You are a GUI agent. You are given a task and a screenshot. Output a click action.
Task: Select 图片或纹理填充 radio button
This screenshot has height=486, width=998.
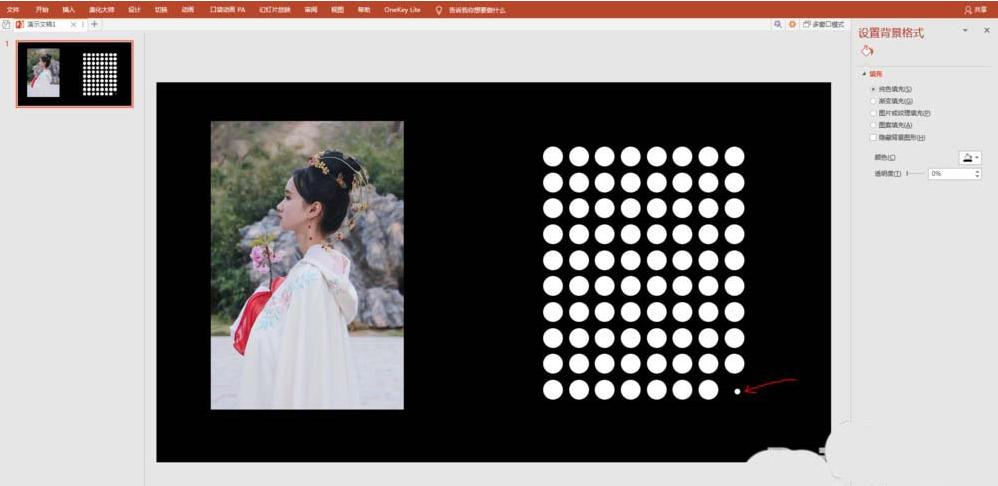pyautogui.click(x=873, y=113)
